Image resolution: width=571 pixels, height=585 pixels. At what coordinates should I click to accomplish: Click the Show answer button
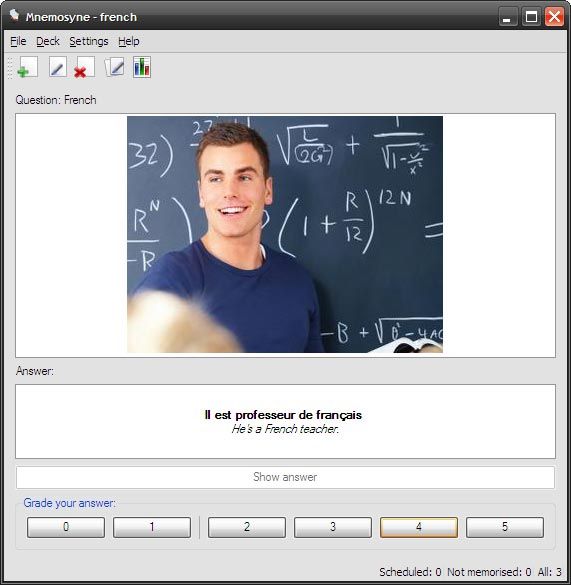(x=285, y=477)
